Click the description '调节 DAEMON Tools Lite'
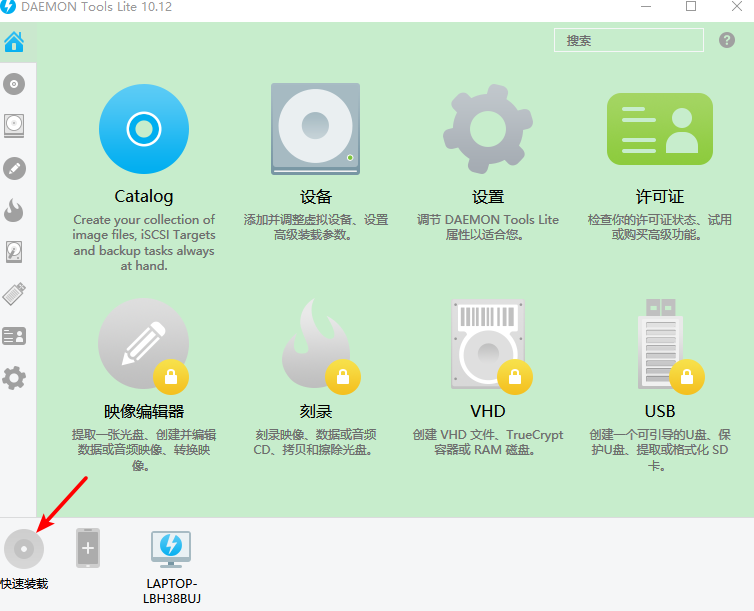 pos(488,227)
